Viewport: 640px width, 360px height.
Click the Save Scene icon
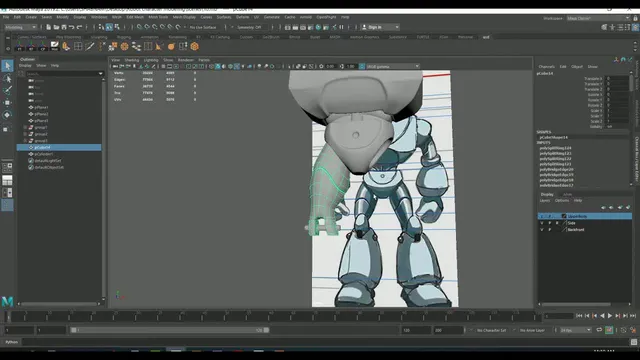click(64, 27)
